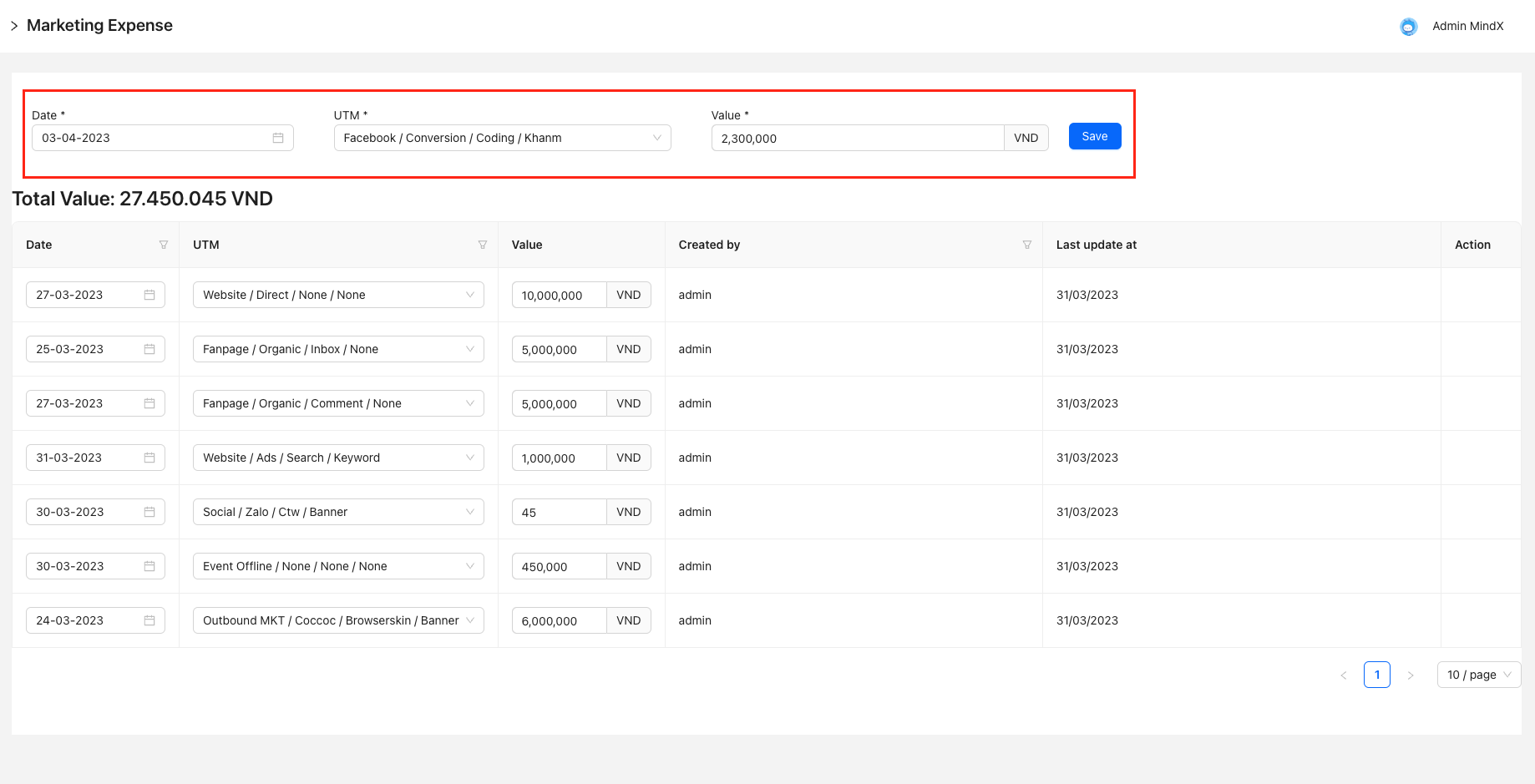This screenshot has height=784, width=1535.
Task: Click the 450,000 value field
Action: [x=559, y=566]
